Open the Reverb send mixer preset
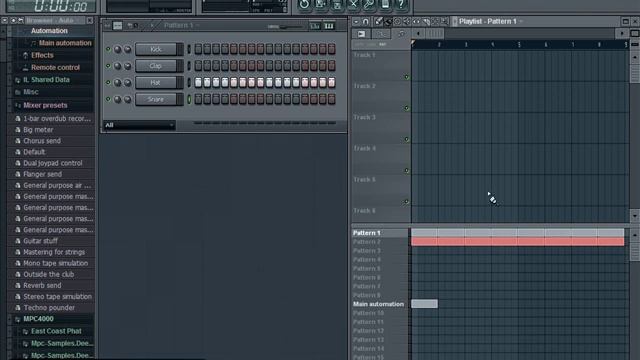Screen dimensions: 640x360 (42, 286)
